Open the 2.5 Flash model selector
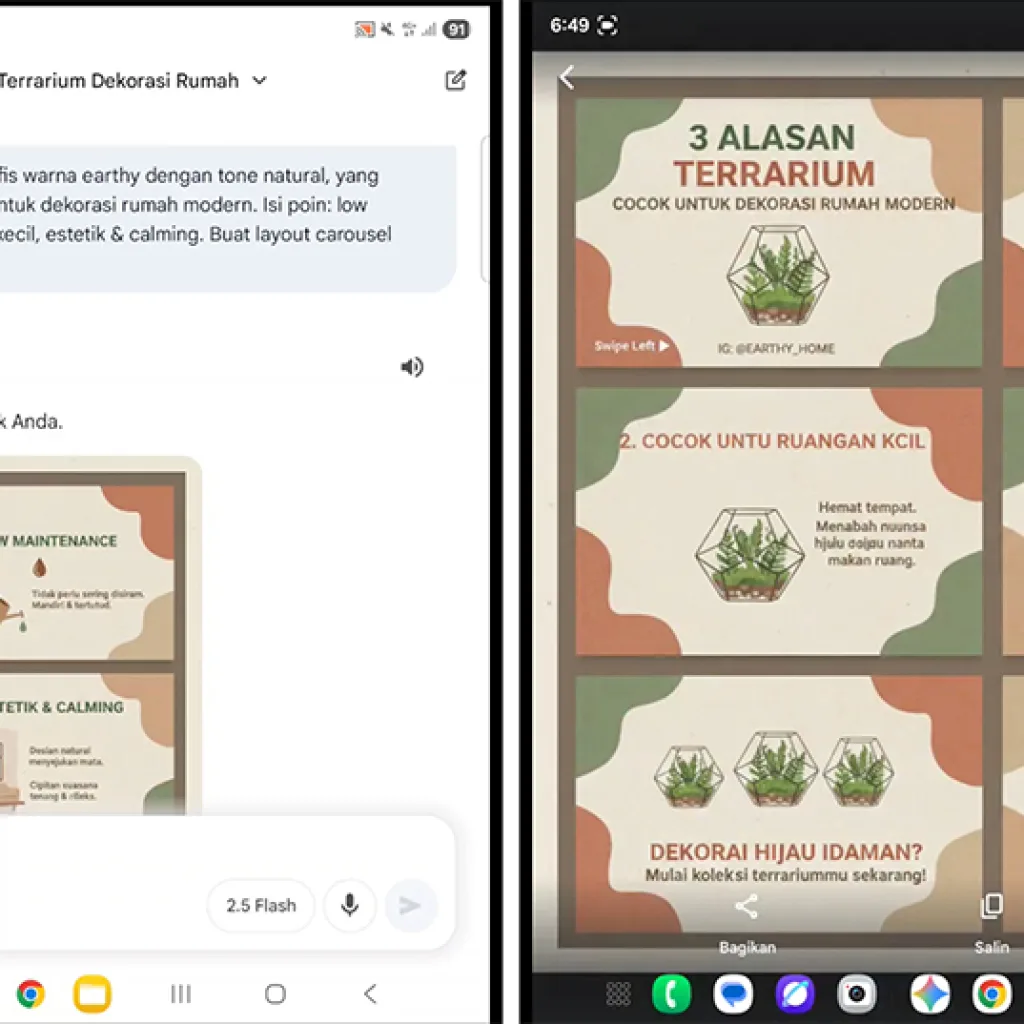This screenshot has width=1024, height=1024. 261,905
